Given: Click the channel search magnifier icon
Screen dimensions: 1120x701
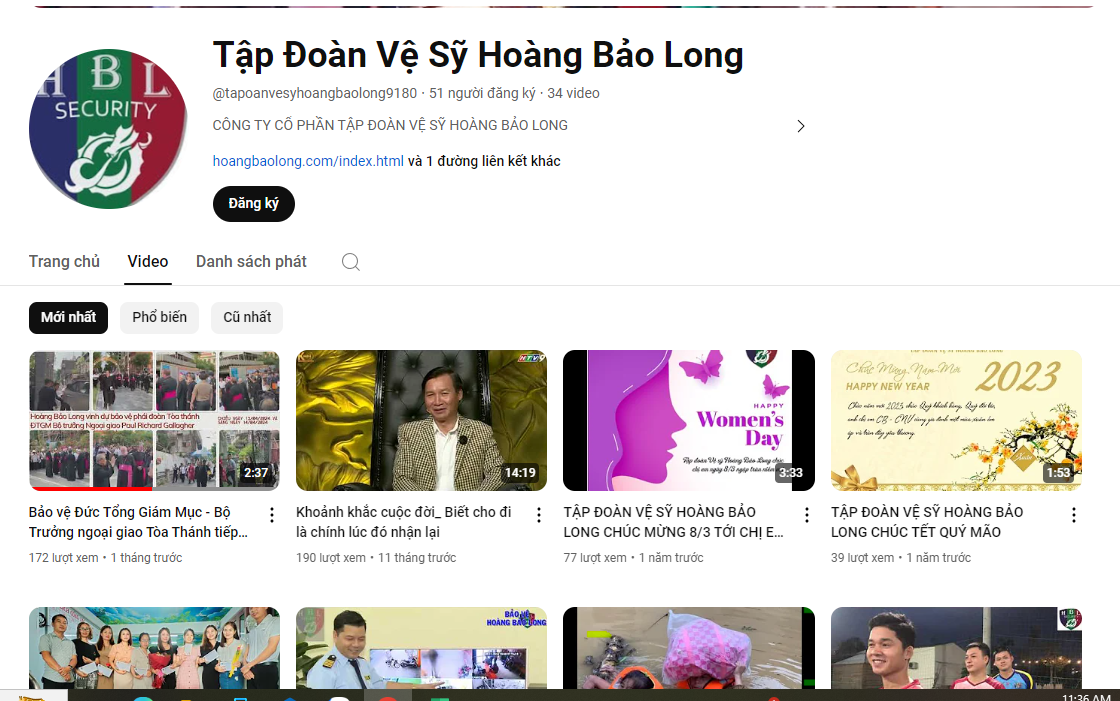Looking at the screenshot, I should pyautogui.click(x=351, y=262).
